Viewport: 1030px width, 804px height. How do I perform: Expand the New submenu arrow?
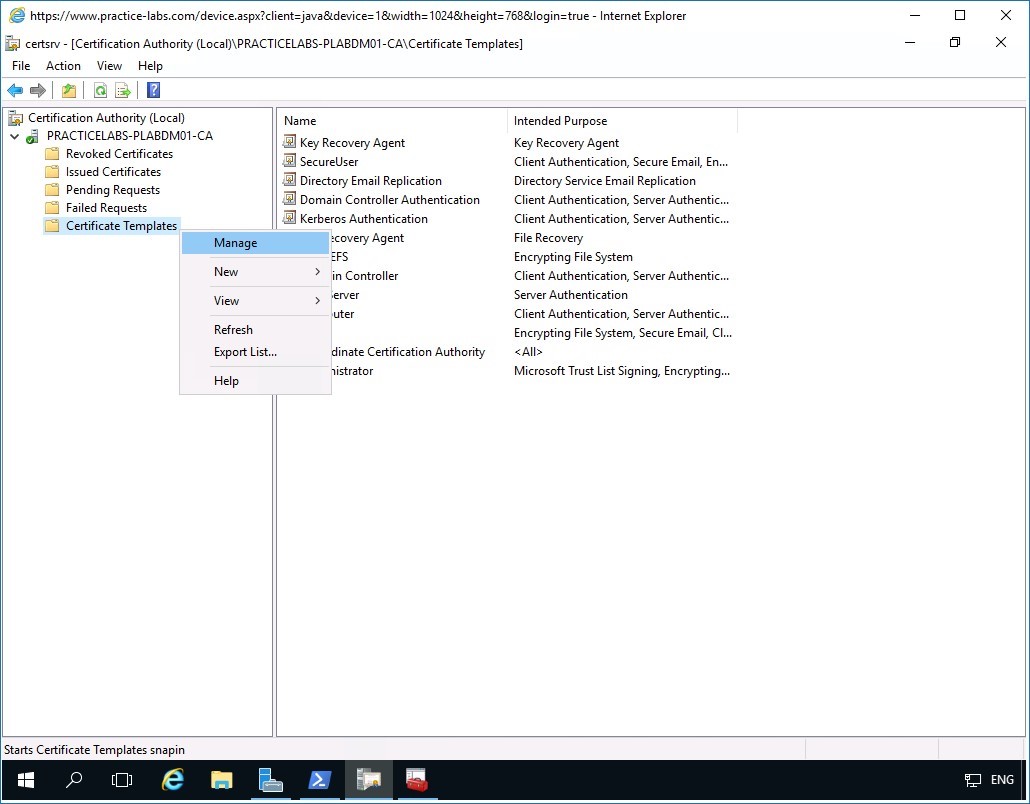click(318, 272)
